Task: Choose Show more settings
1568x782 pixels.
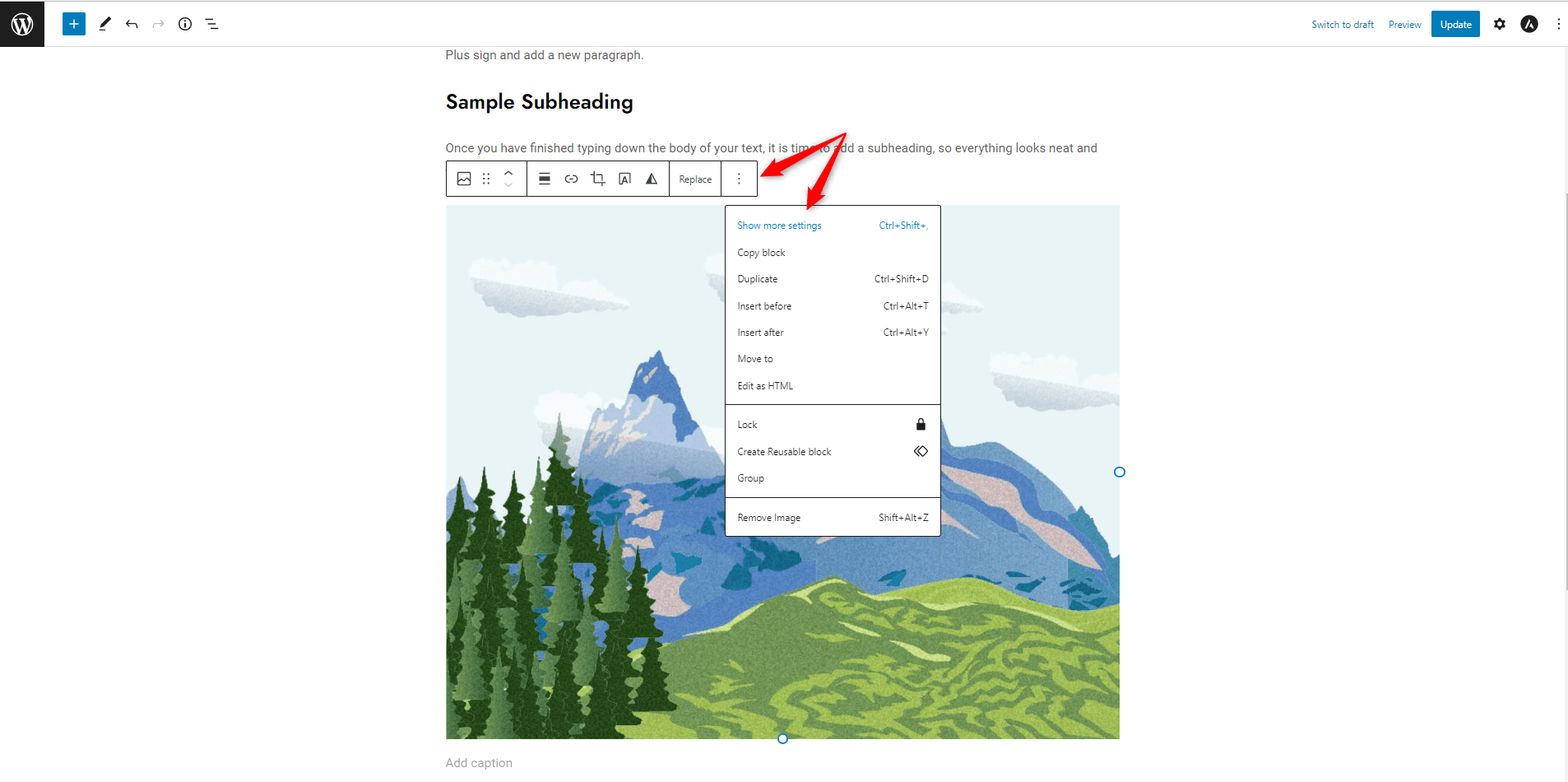Action: click(x=833, y=226)
